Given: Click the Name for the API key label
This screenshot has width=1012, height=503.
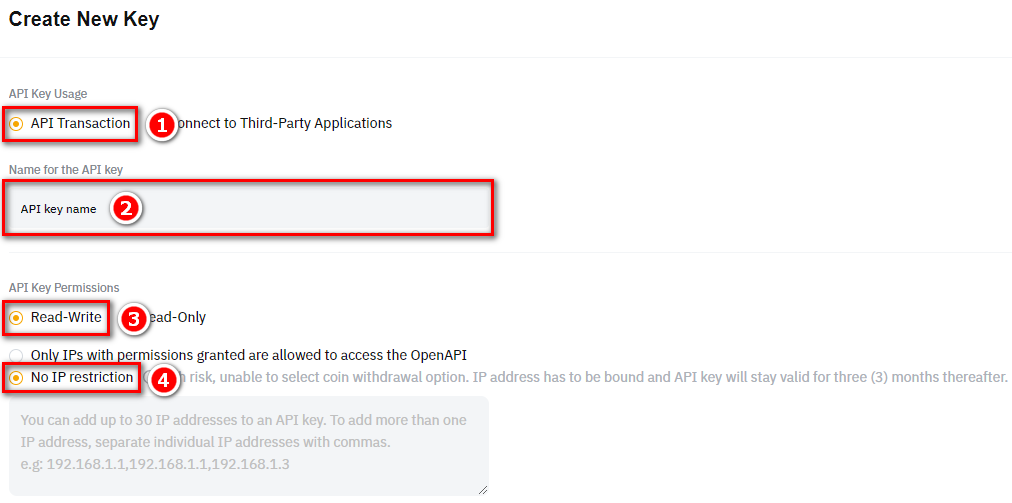Looking at the screenshot, I should 66,170.
